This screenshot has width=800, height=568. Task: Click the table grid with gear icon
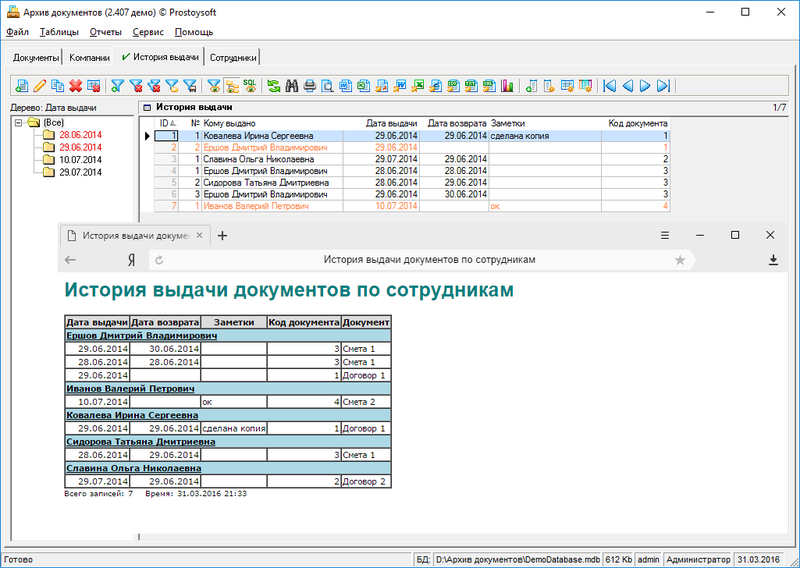pyautogui.click(x=567, y=86)
